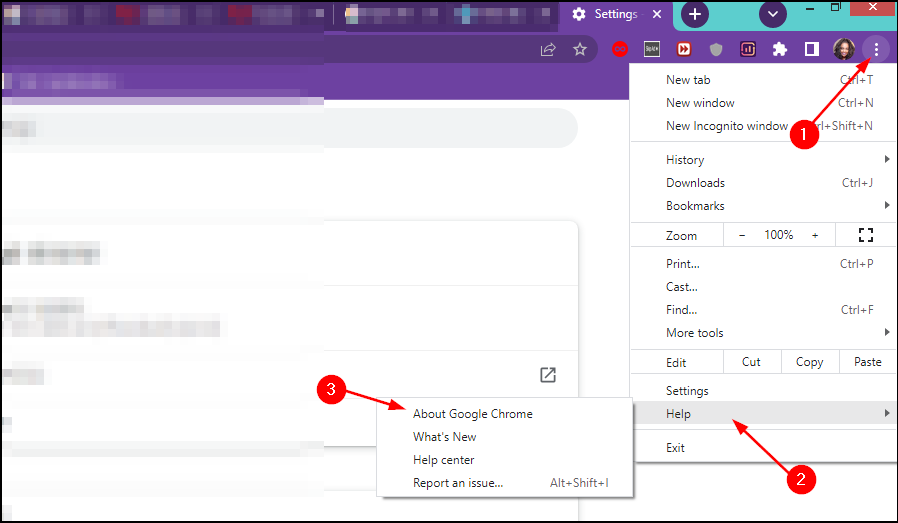898x523 pixels.
Task: Choose Exit from the menu
Action: pyautogui.click(x=763, y=448)
